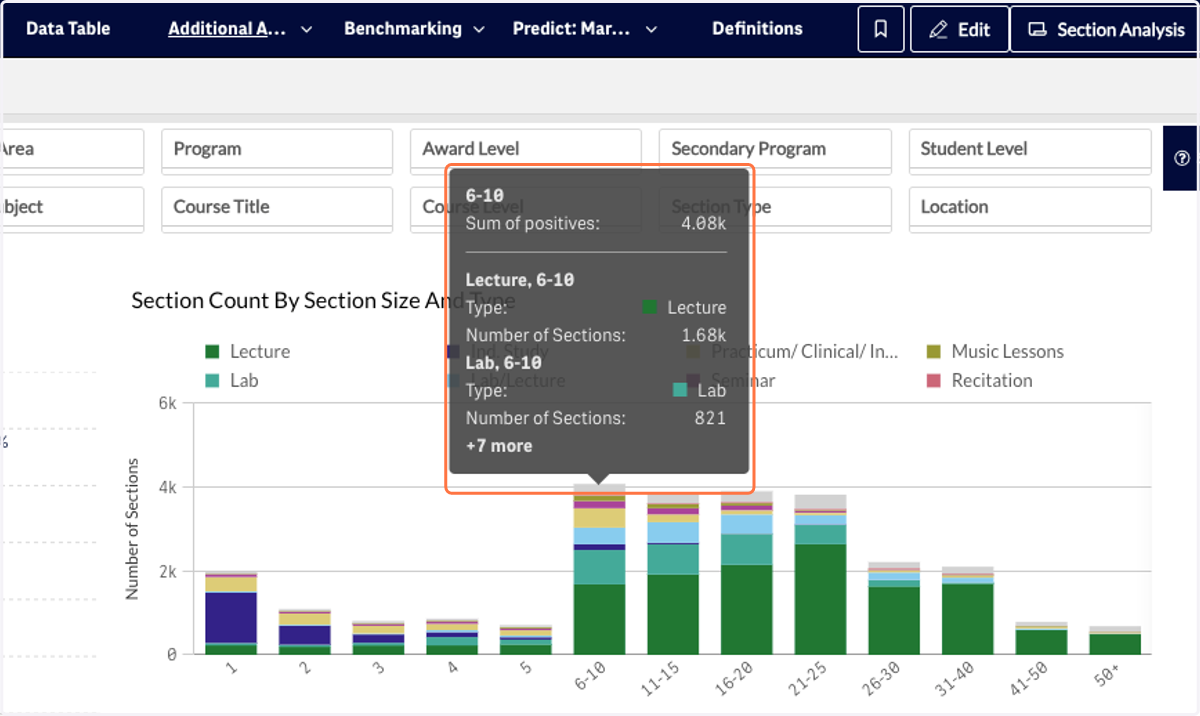
Task: Click the teal Lab segment of bar 11-15
Action: [x=673, y=559]
